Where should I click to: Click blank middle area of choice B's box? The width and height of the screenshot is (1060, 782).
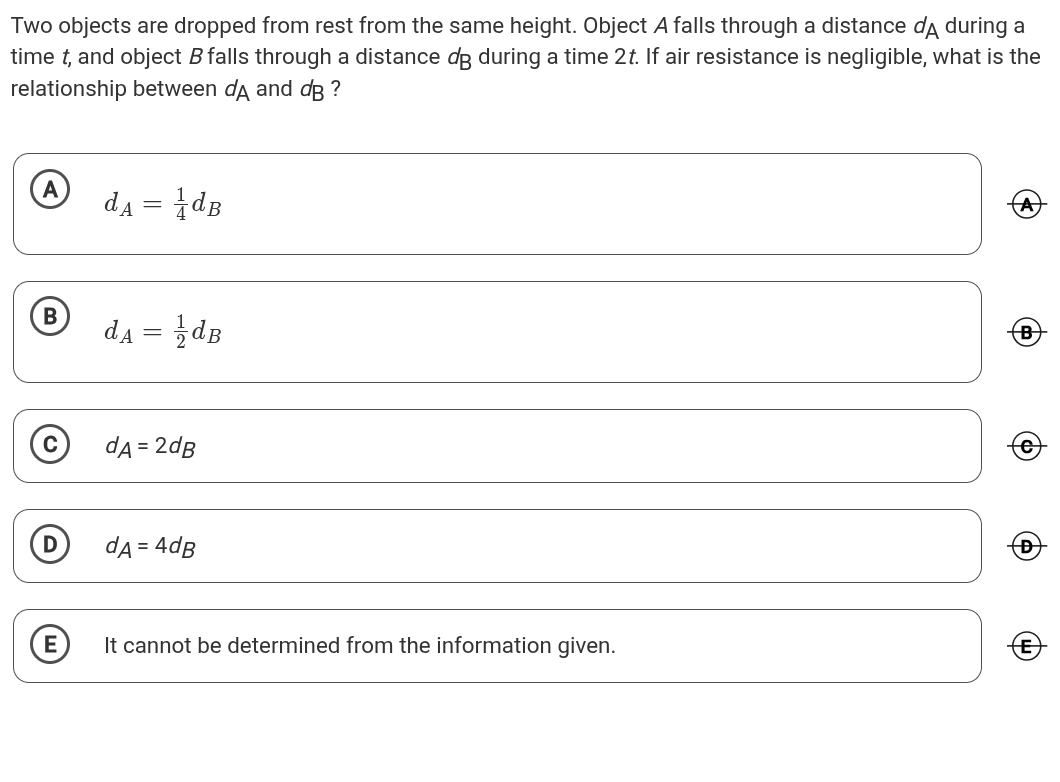coord(600,332)
